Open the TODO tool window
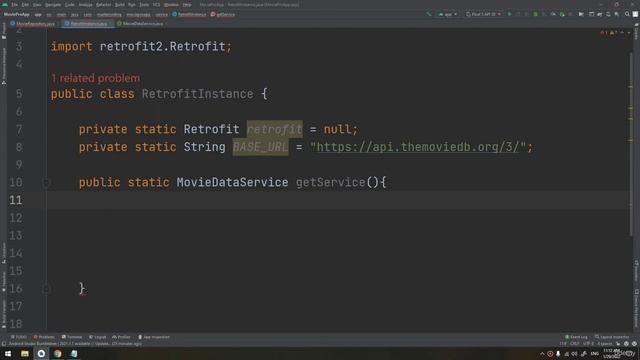 click(x=19, y=337)
